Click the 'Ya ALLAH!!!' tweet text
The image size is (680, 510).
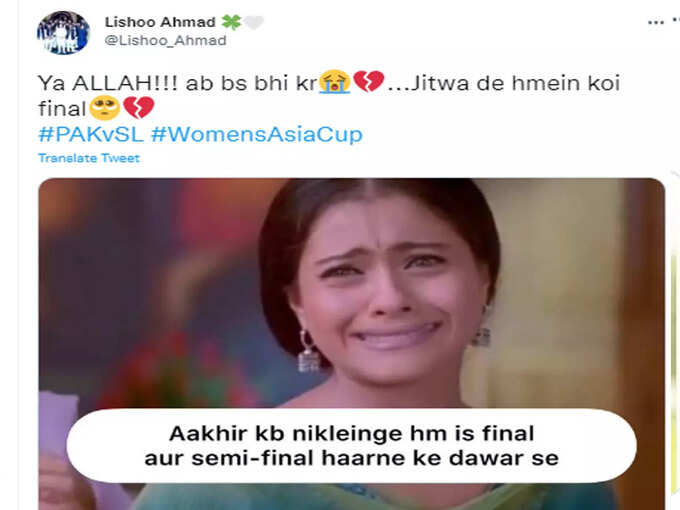click(108, 83)
